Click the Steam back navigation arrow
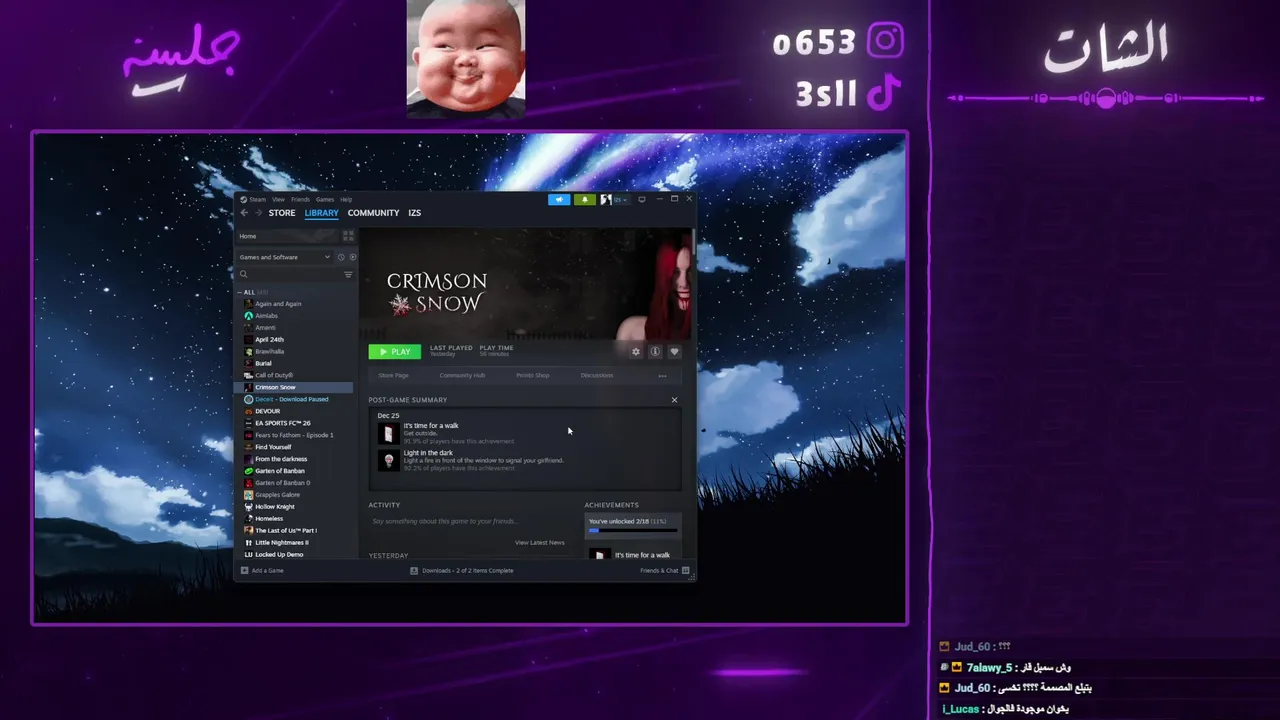 [244, 213]
